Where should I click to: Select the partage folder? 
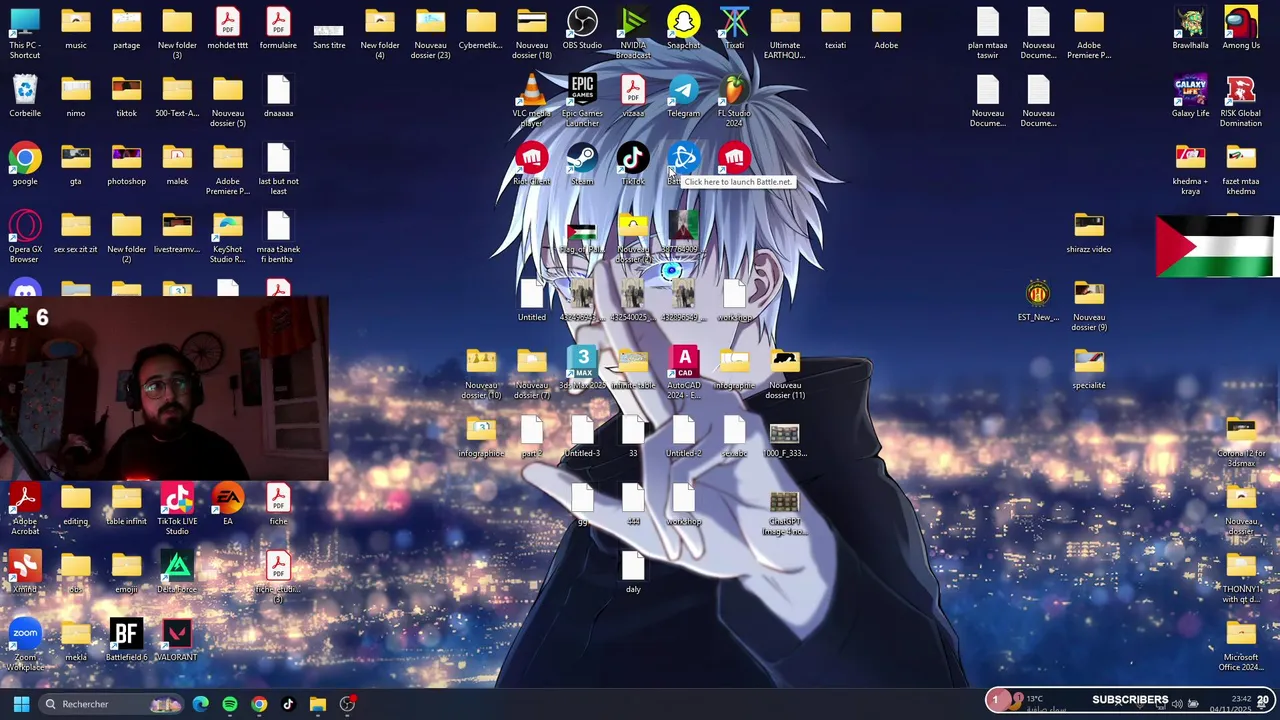pyautogui.click(x=126, y=28)
